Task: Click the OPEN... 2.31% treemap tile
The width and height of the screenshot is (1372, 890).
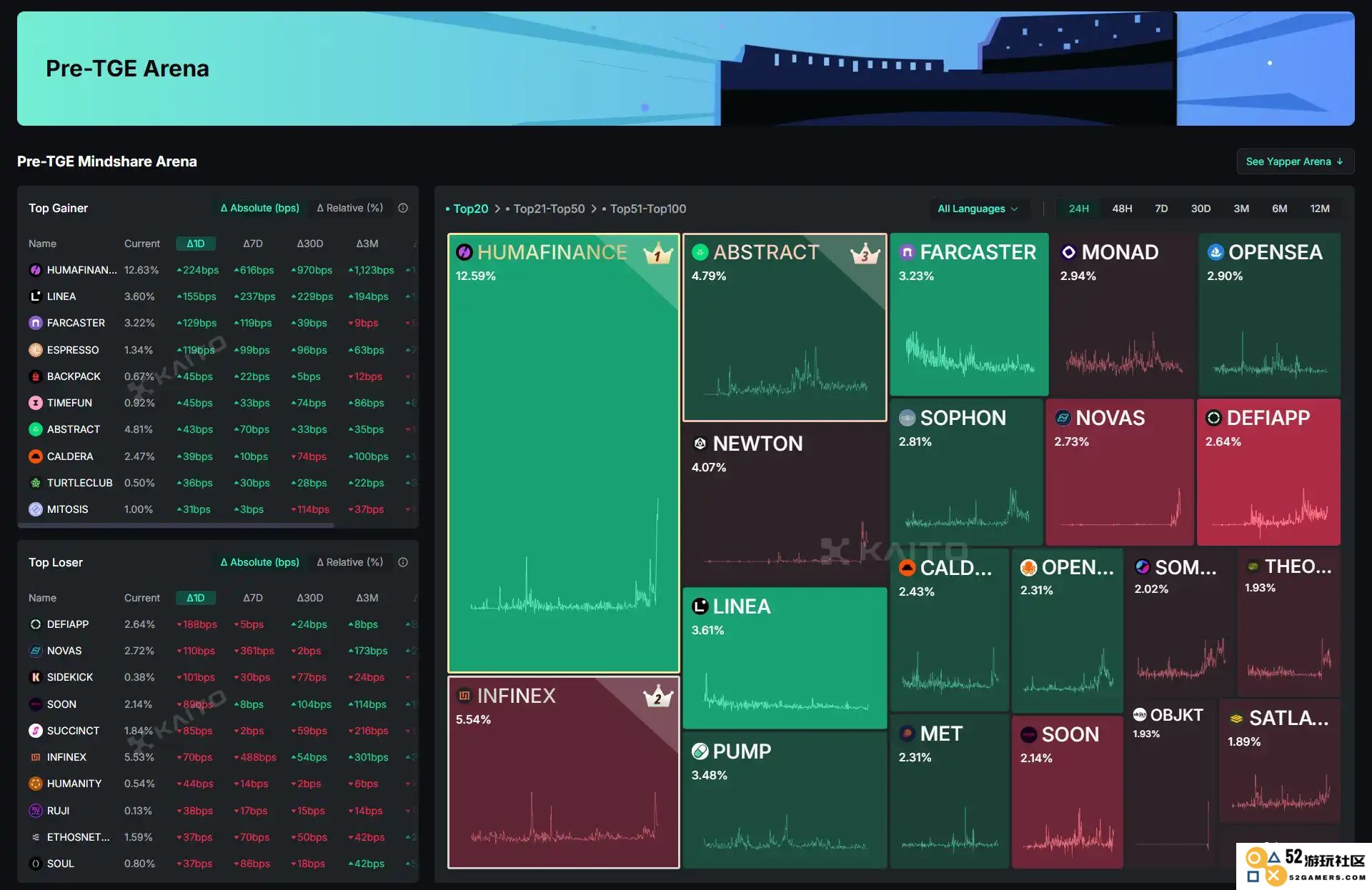Action: point(1068,630)
